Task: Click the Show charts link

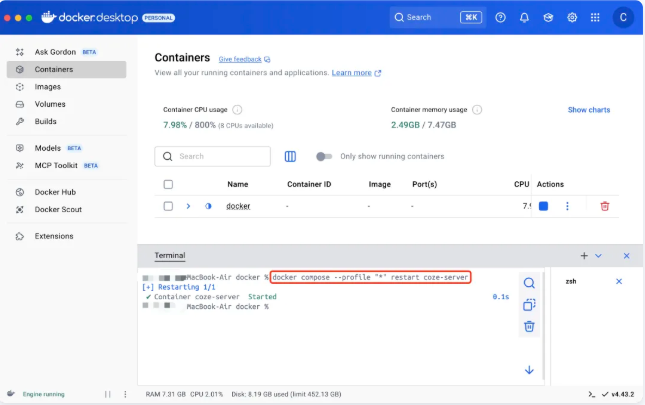Action: click(588, 110)
